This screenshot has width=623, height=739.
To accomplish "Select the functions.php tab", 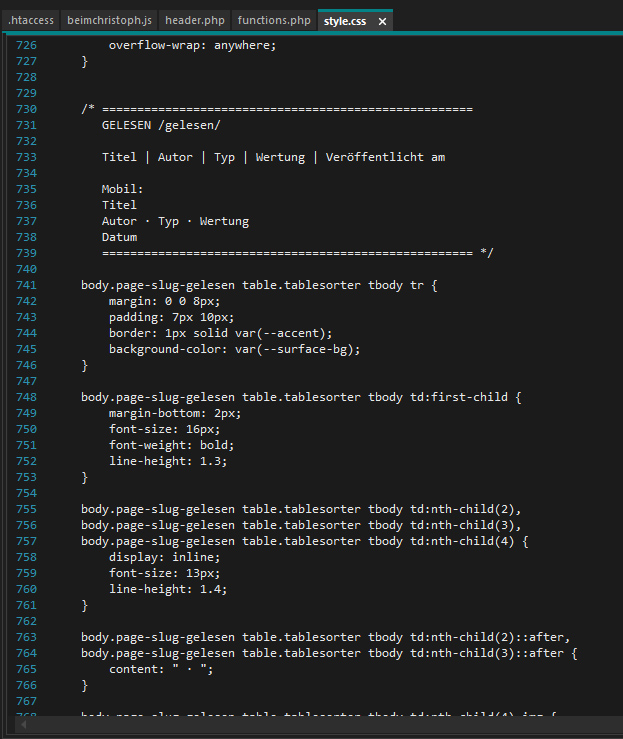I will 274,21.
